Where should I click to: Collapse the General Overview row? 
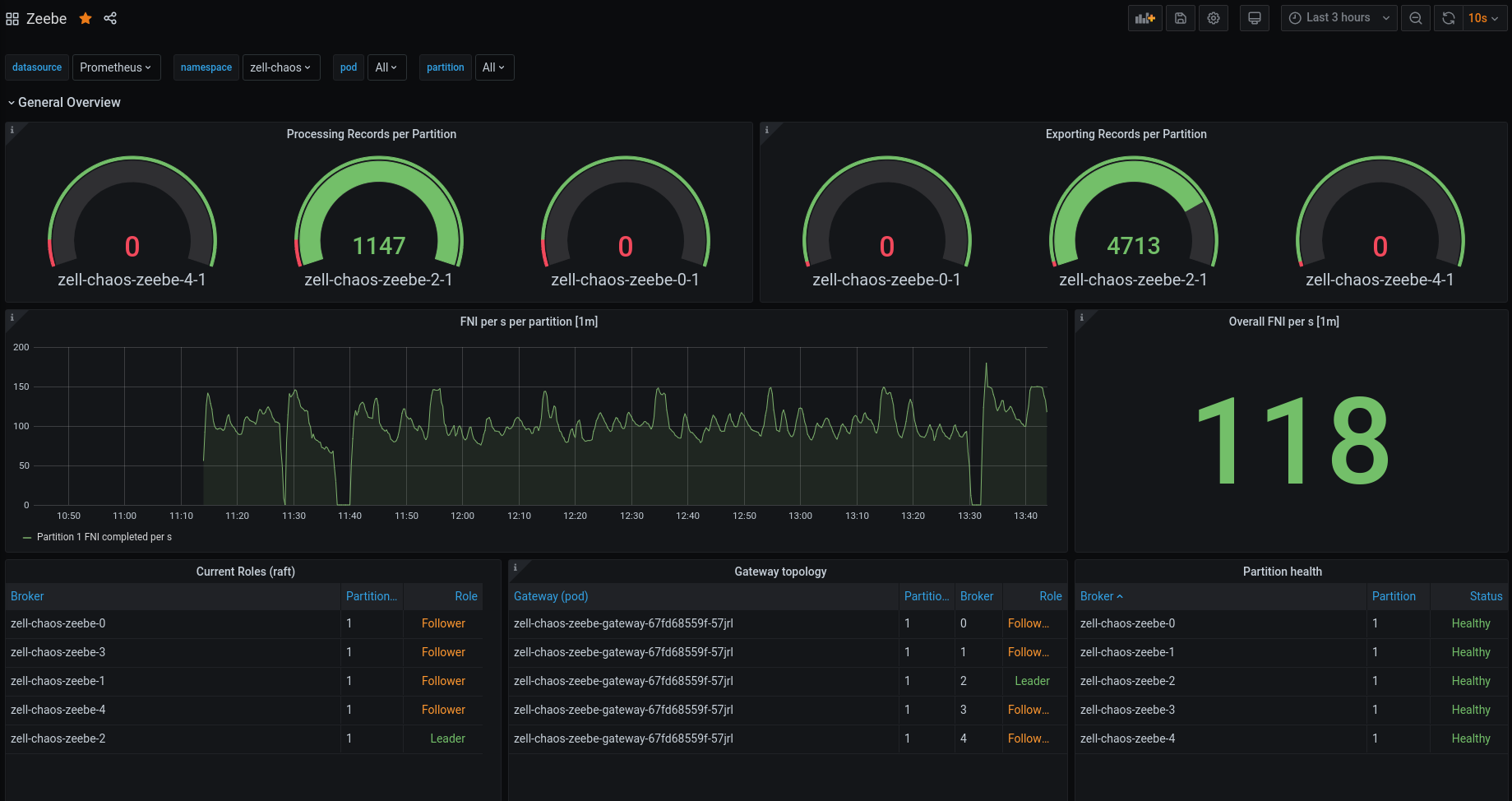pos(64,102)
